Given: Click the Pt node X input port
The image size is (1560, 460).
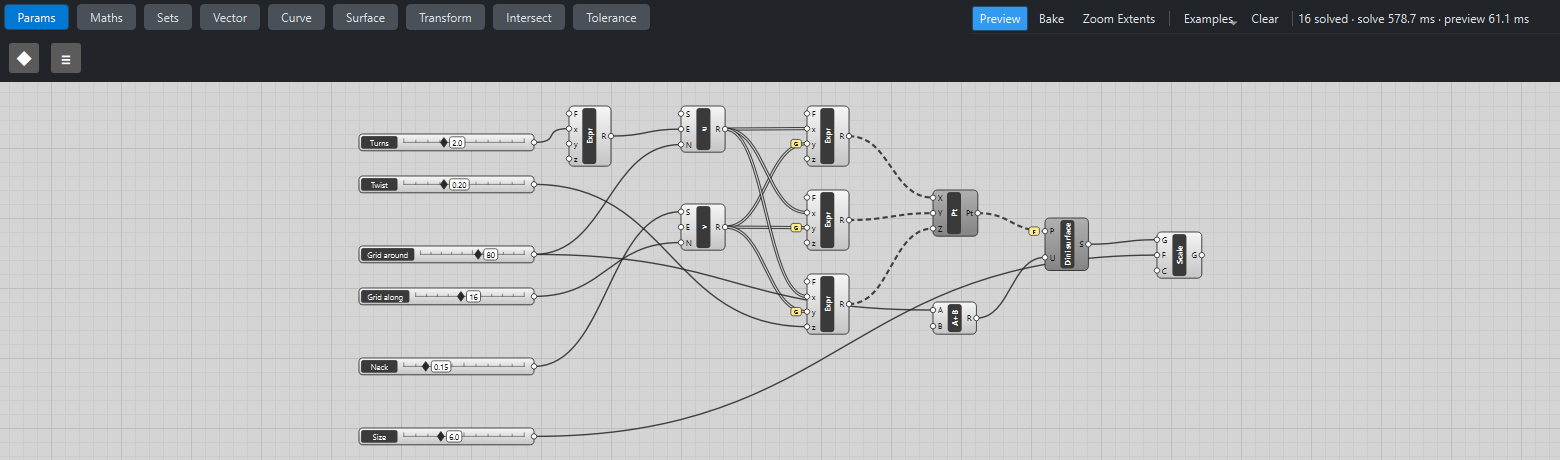Looking at the screenshot, I should point(933,198).
